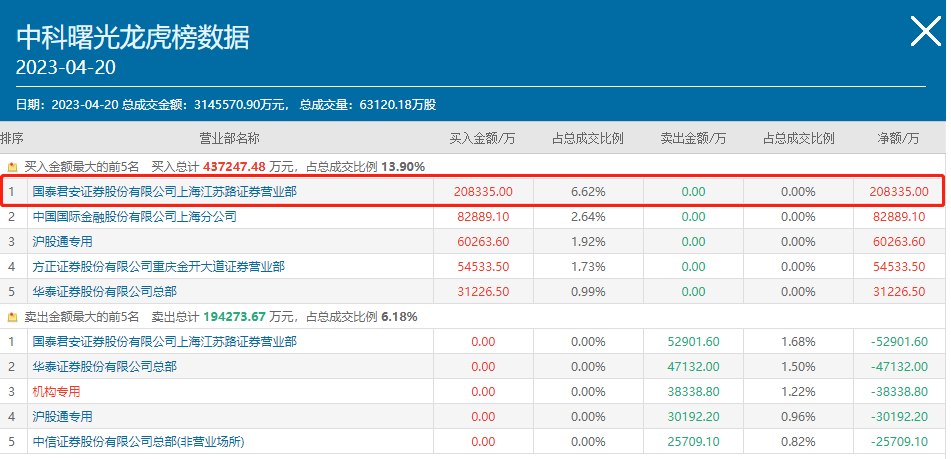The width and height of the screenshot is (951, 459).
Task: Open 方正证券重庆金开大道证券营业部 link
Action: [x=158, y=267]
